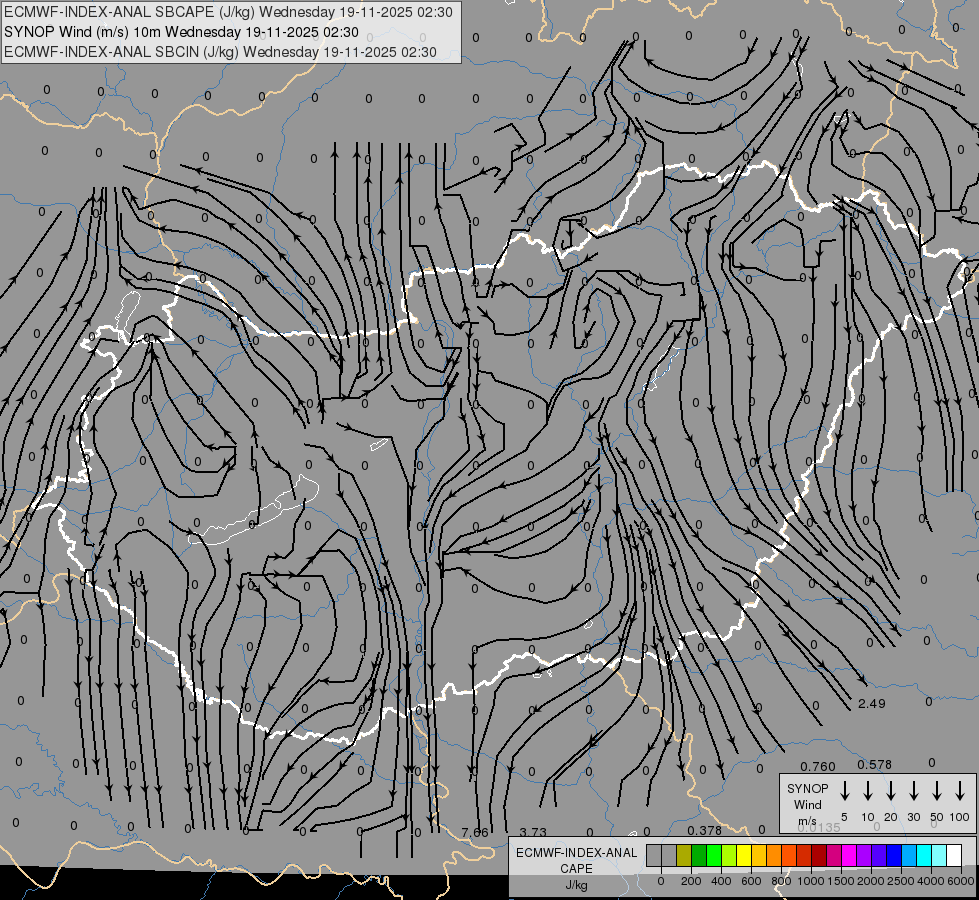Click the 30 m/s wind arrow in legend
Image resolution: width=979 pixels, height=900 pixels.
tap(913, 790)
